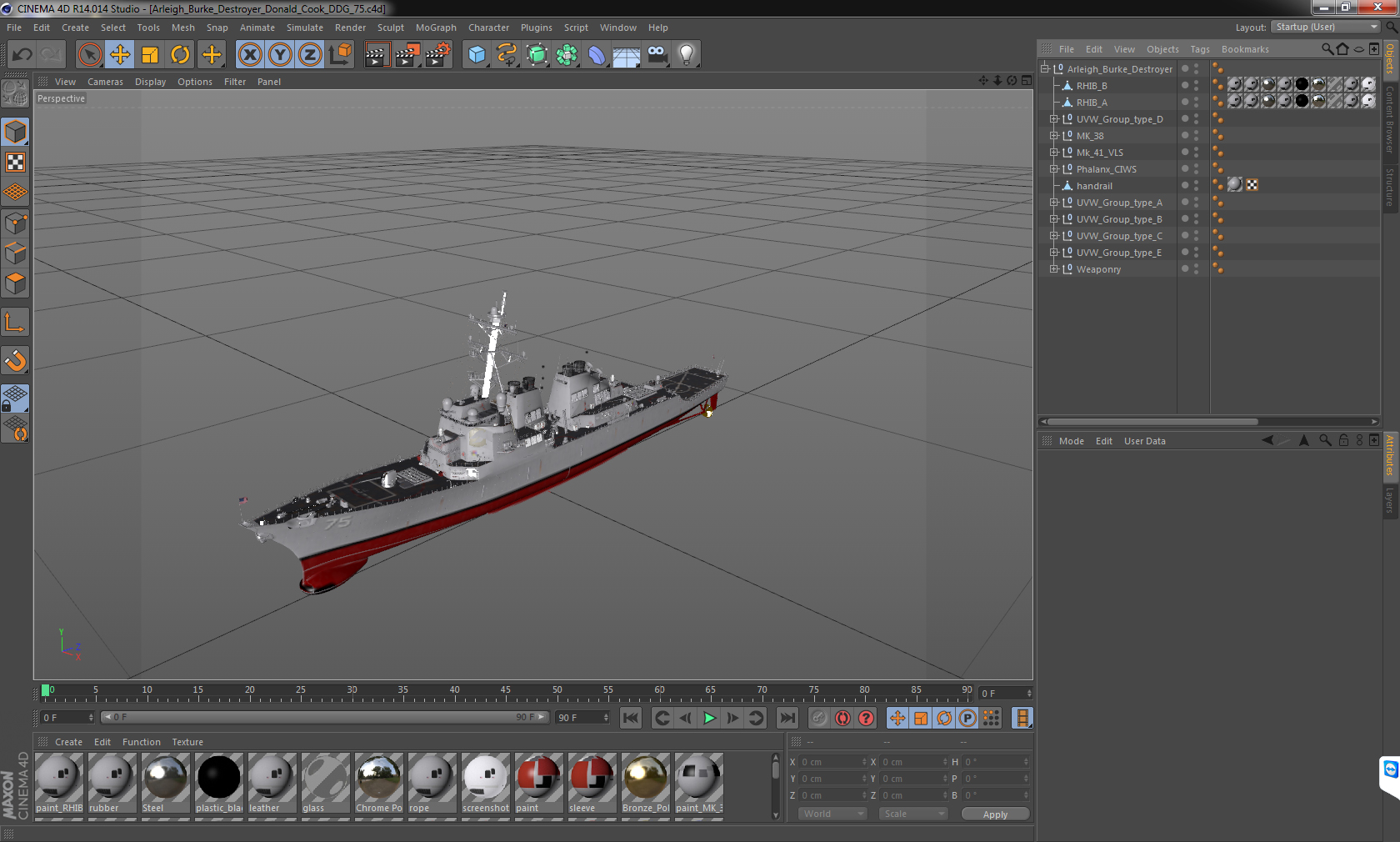Activate the Move tool
Viewport: 1400px width, 842px height.
coord(120,55)
